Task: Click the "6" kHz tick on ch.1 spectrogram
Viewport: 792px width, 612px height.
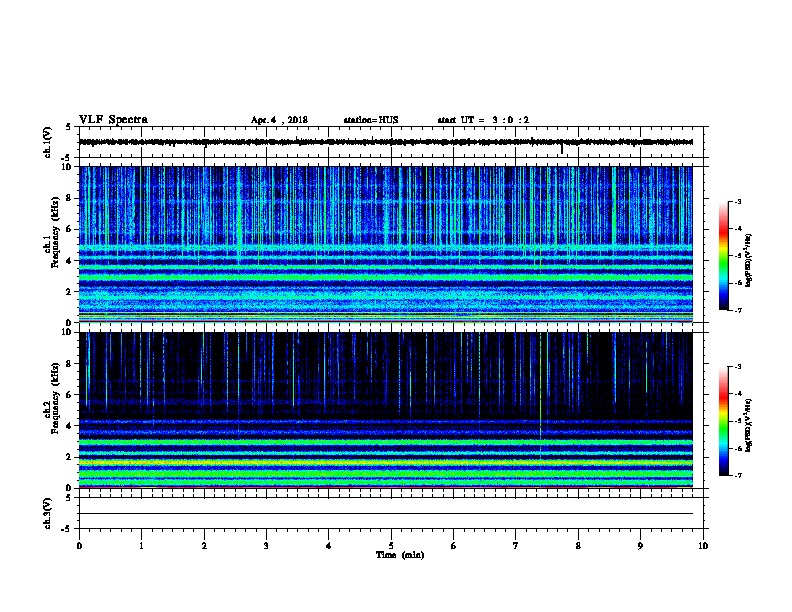Action: coord(70,229)
